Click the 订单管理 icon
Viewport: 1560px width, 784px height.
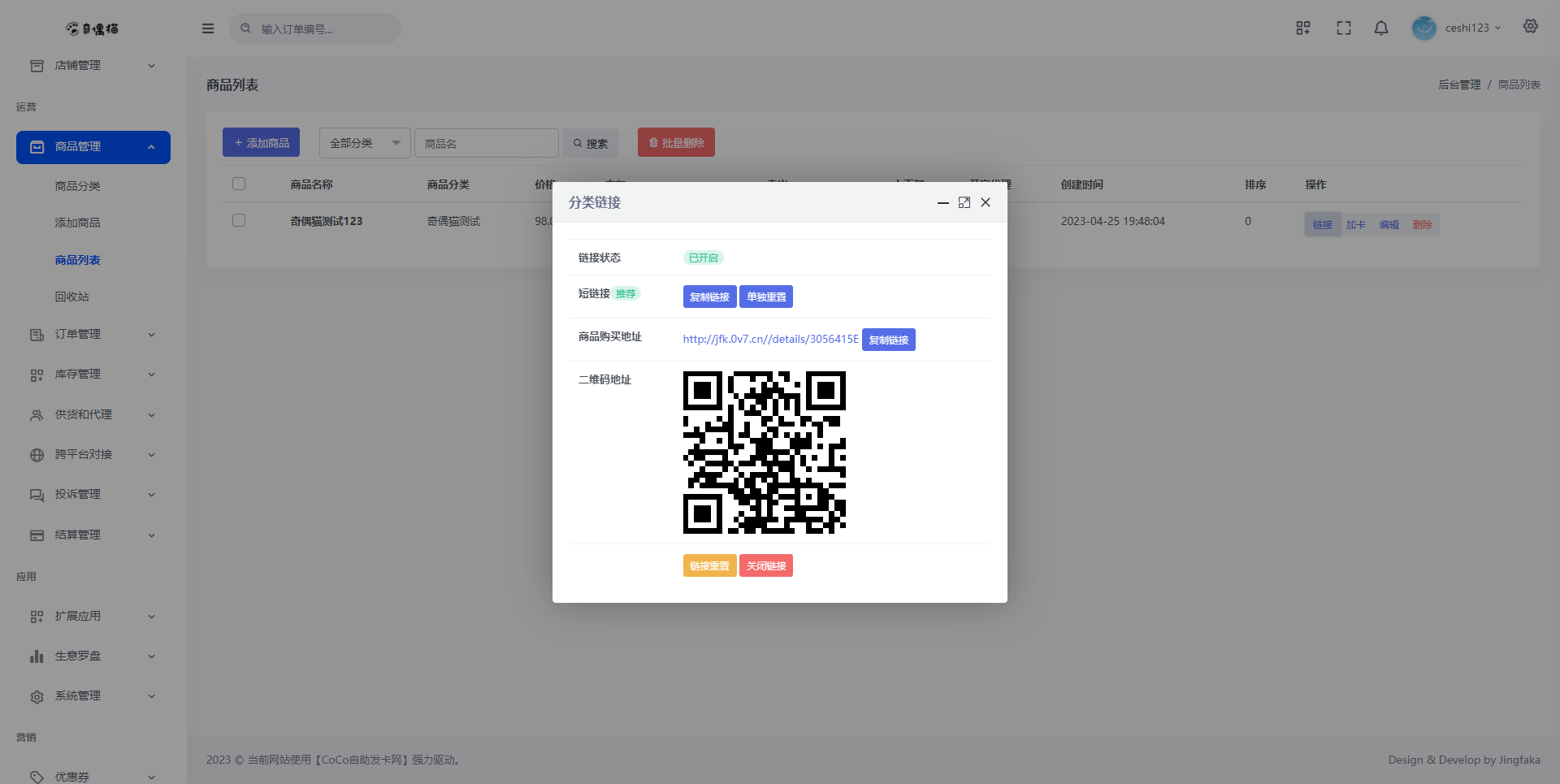(37, 335)
